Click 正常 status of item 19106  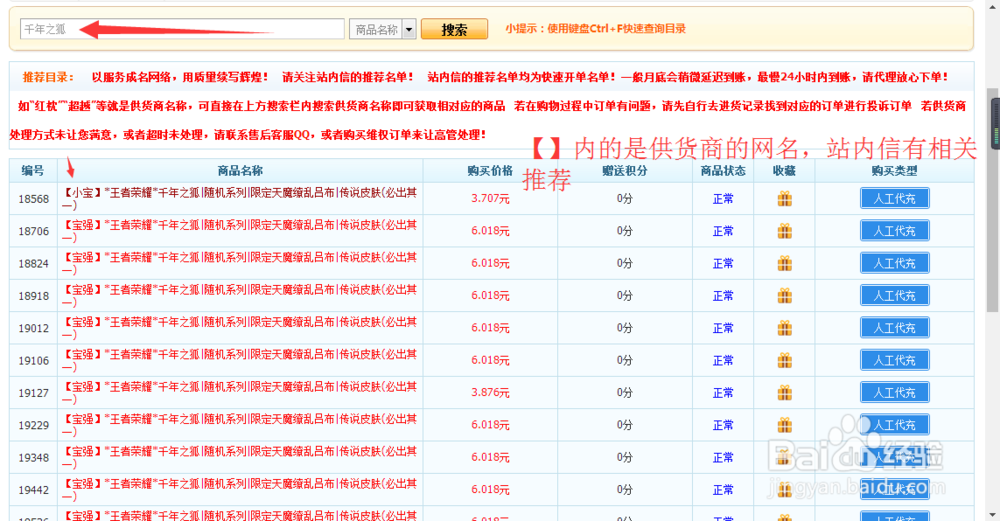pyautogui.click(x=723, y=360)
